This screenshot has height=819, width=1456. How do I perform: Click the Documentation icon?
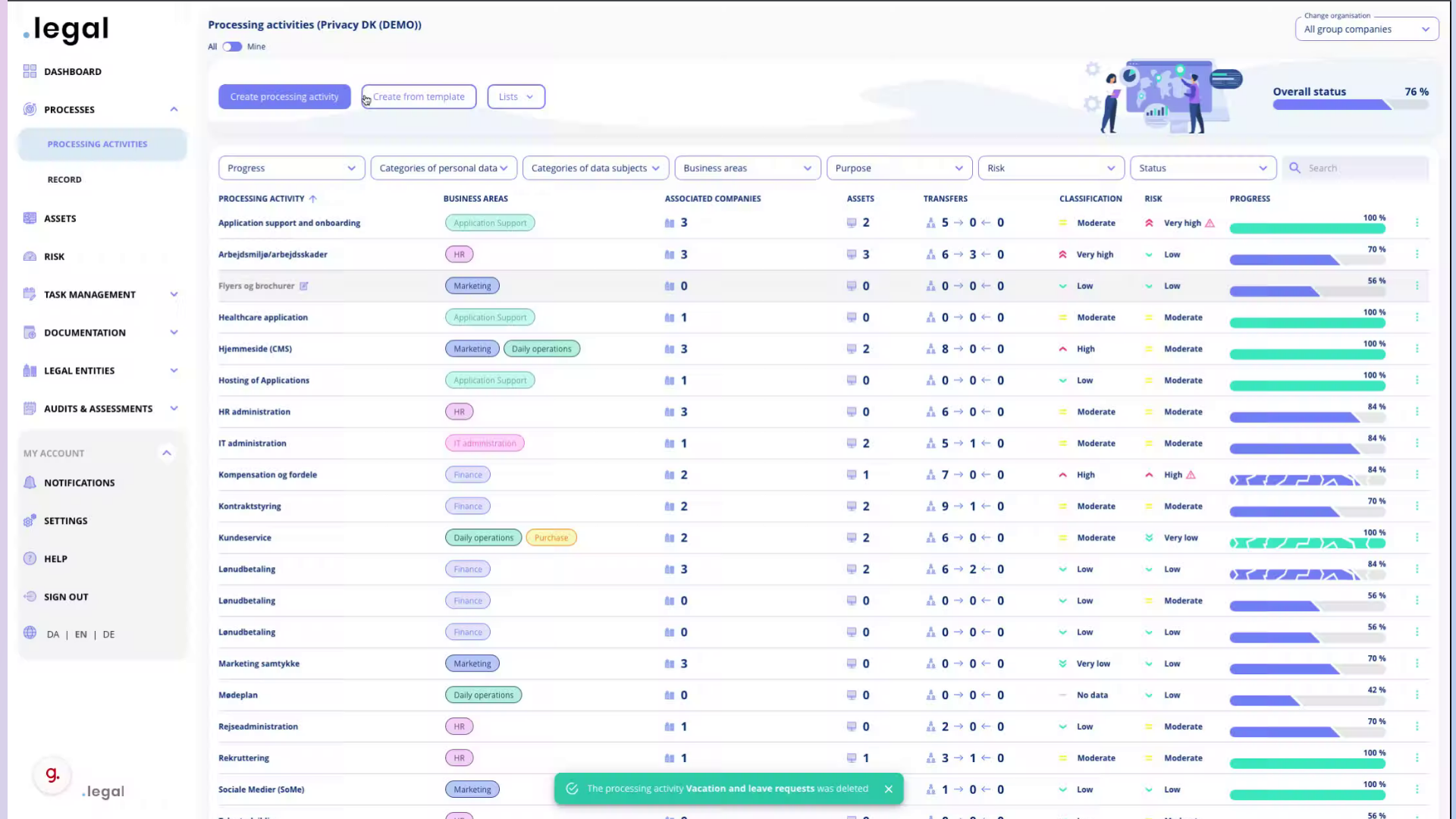pyautogui.click(x=30, y=332)
